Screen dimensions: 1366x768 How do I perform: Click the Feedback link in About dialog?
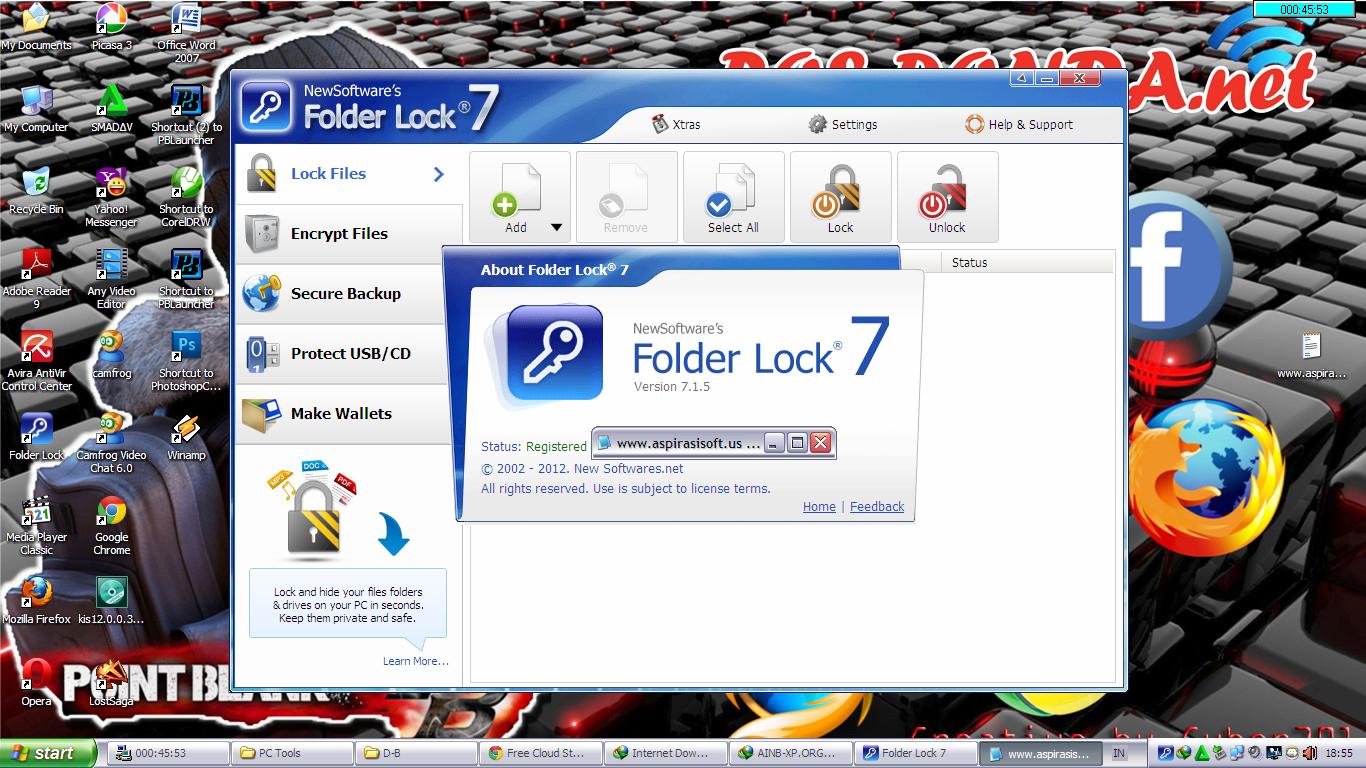pyautogui.click(x=877, y=507)
